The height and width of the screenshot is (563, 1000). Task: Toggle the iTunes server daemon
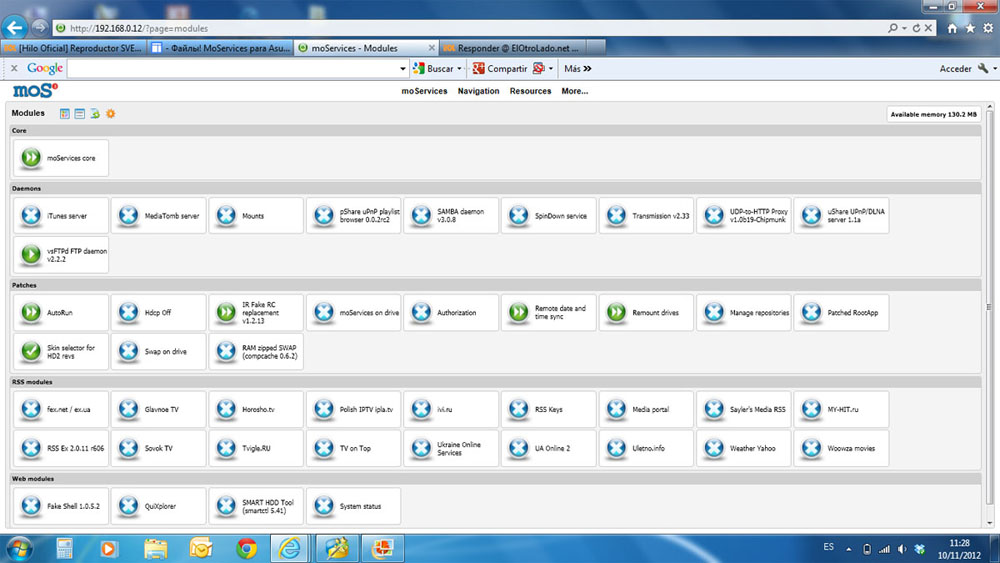[31, 216]
